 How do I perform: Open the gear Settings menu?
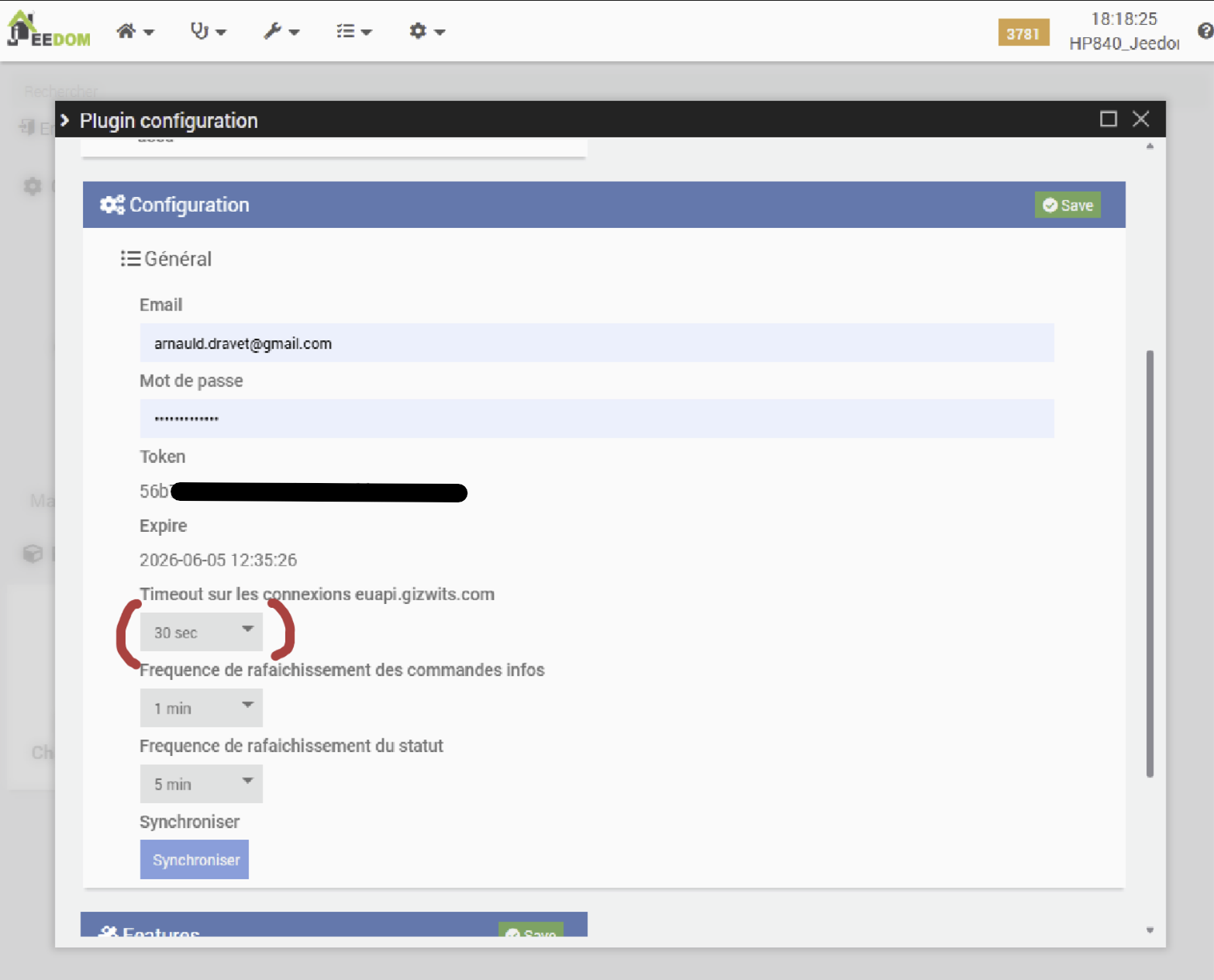coord(426,32)
